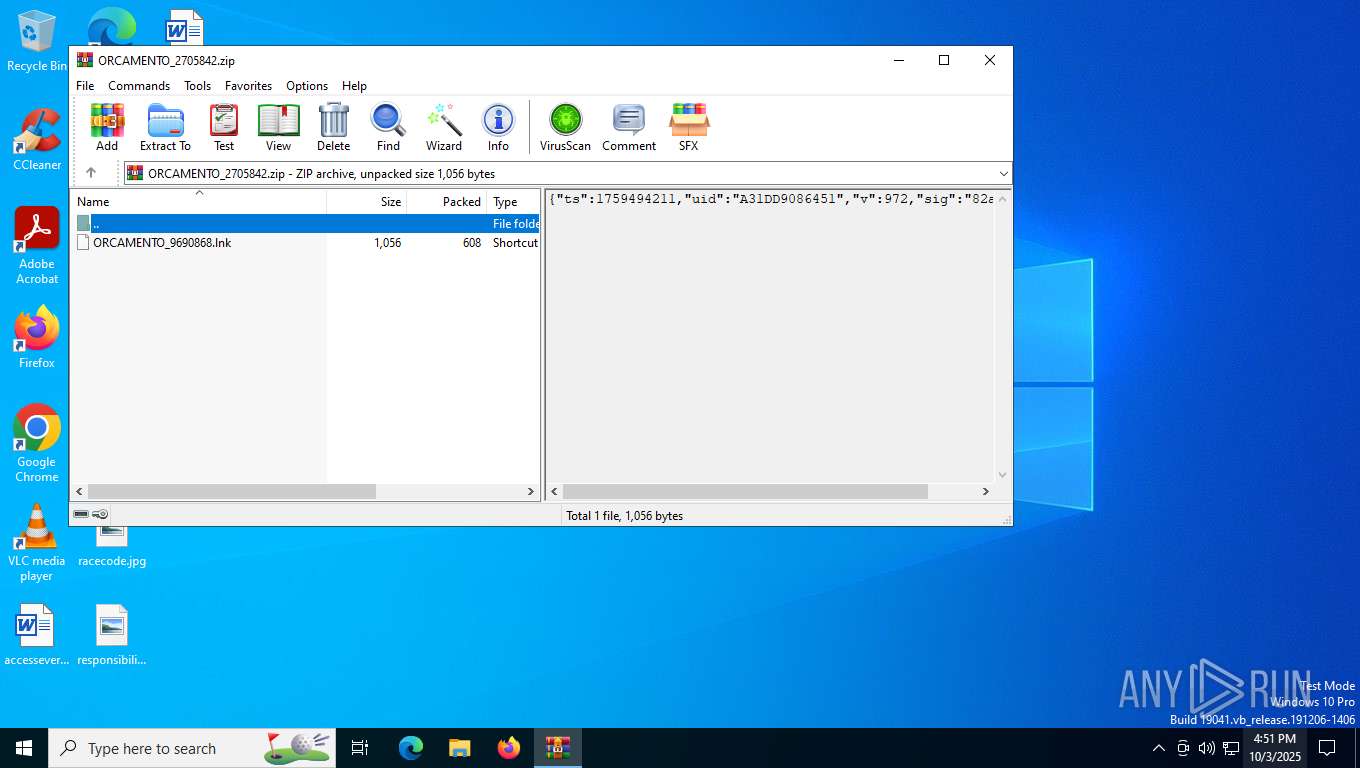The image size is (1360, 768).
Task: Open the View toolbar icon
Action: point(278,127)
